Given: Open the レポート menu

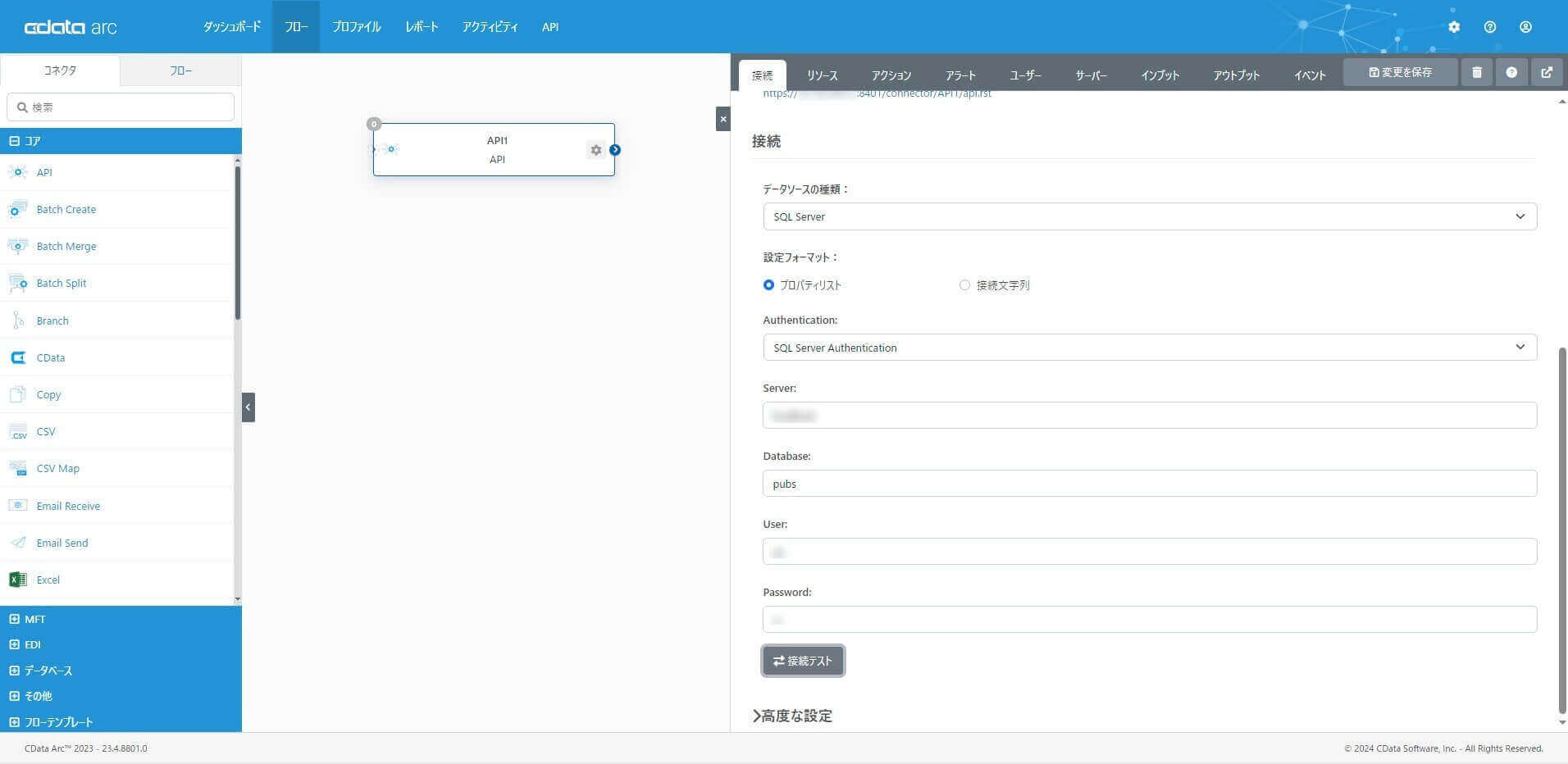Looking at the screenshot, I should [422, 27].
